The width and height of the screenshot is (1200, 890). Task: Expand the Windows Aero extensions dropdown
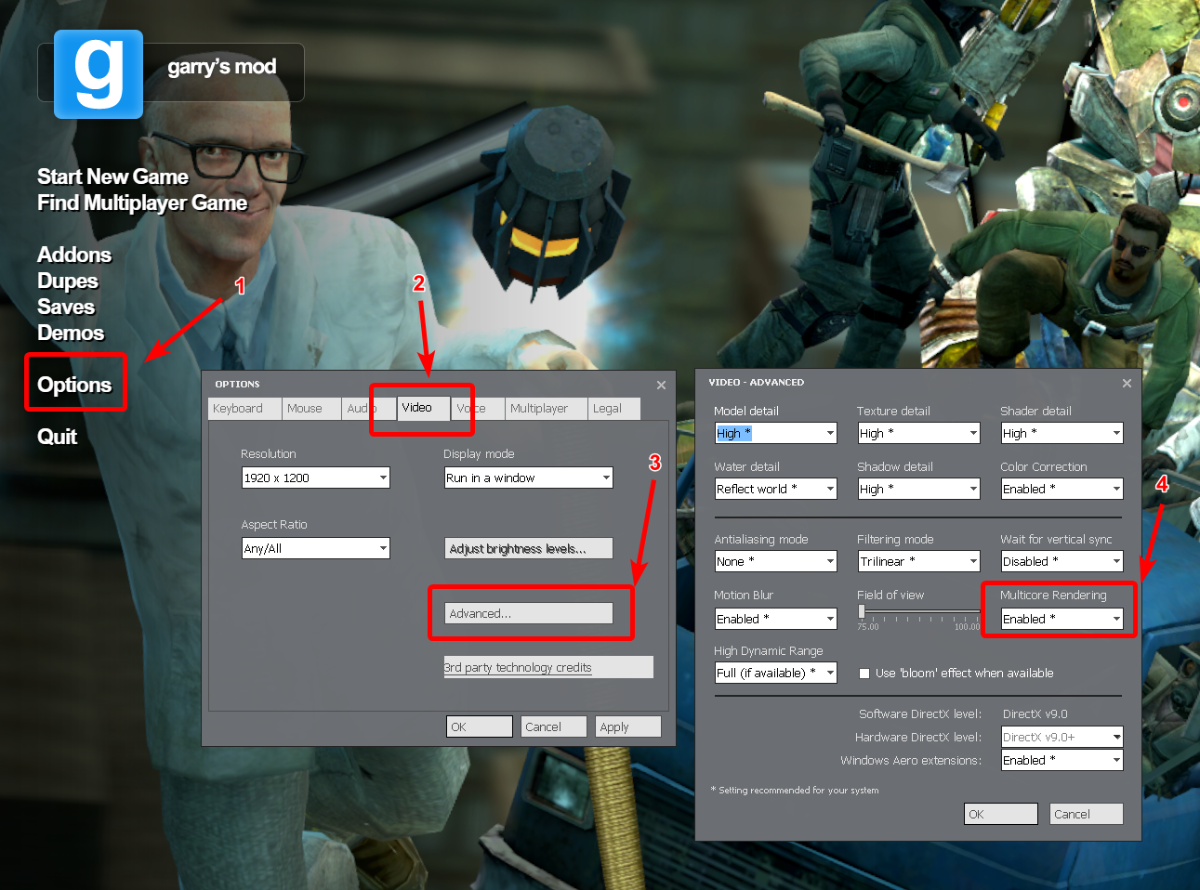1061,760
